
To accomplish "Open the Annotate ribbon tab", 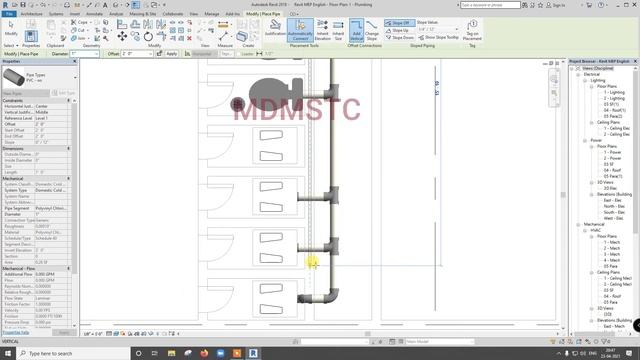I will click(94, 14).
